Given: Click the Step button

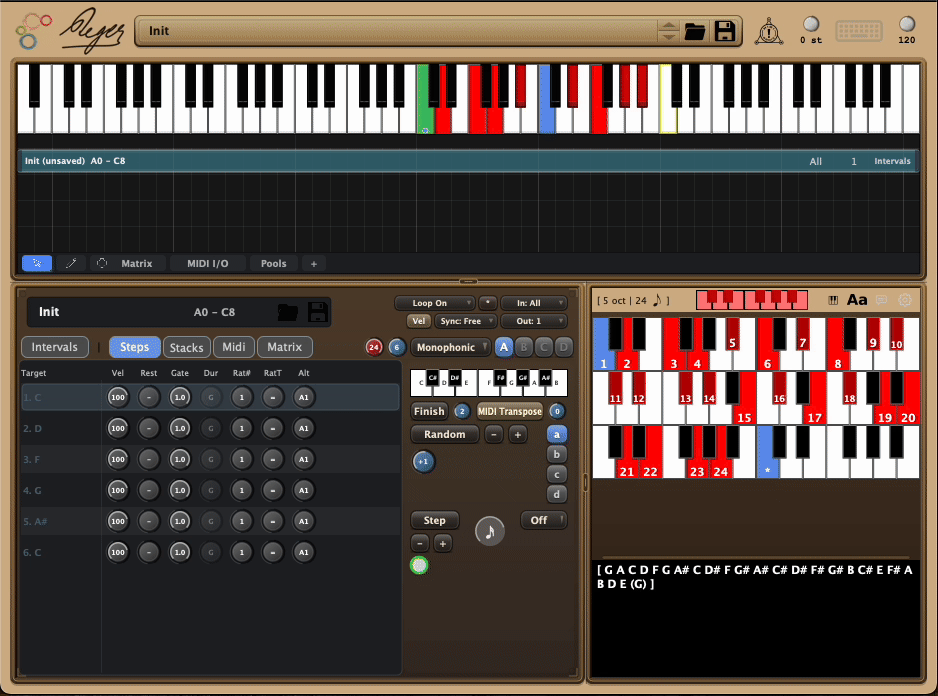Looking at the screenshot, I should [x=434, y=520].
